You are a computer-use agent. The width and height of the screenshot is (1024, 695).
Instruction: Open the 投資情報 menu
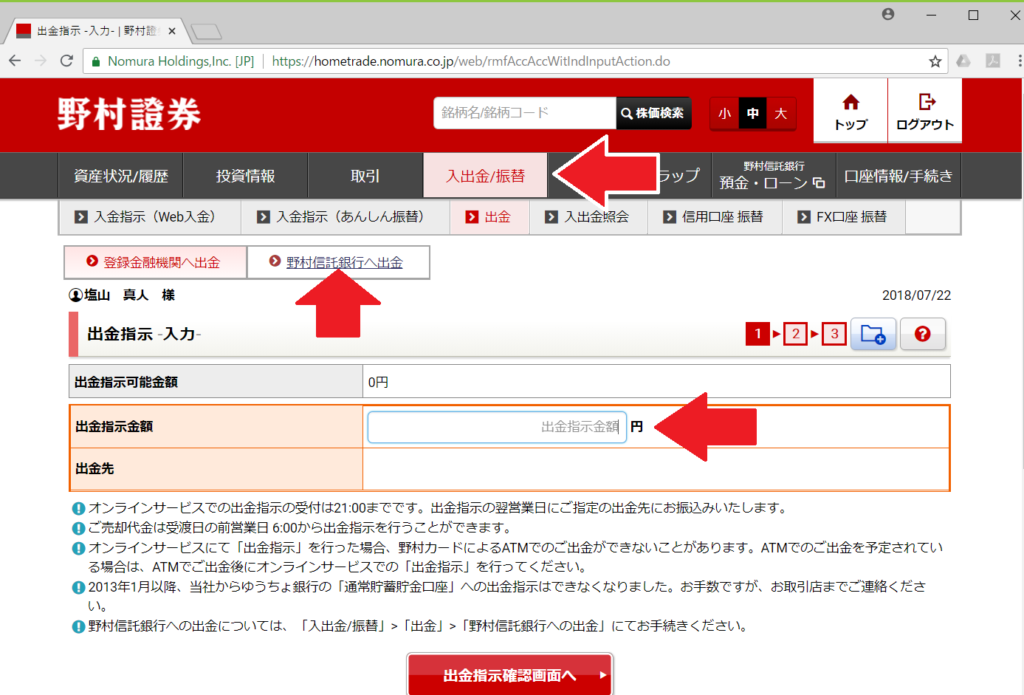[x=245, y=176]
